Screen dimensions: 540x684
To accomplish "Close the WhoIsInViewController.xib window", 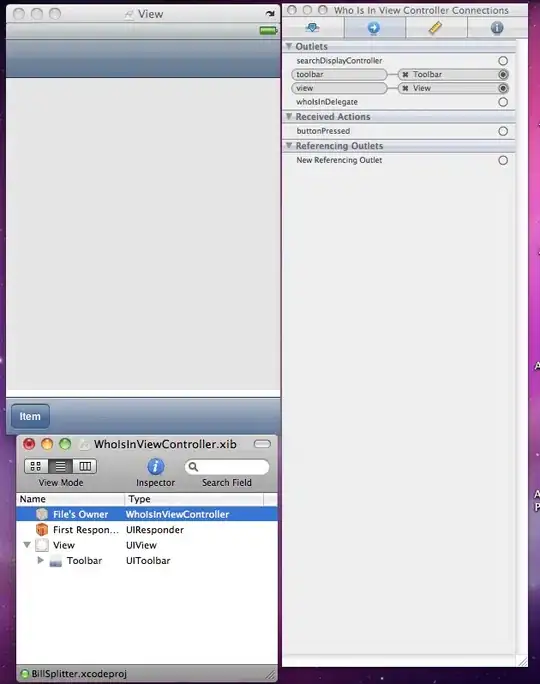I will pyautogui.click(x=29, y=444).
